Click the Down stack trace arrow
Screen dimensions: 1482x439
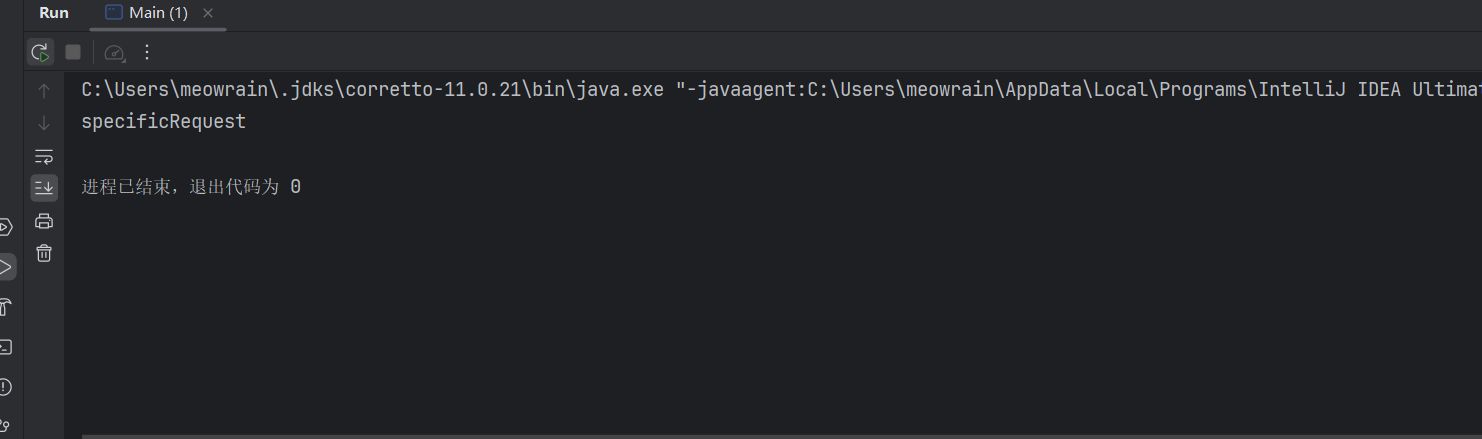click(x=44, y=123)
